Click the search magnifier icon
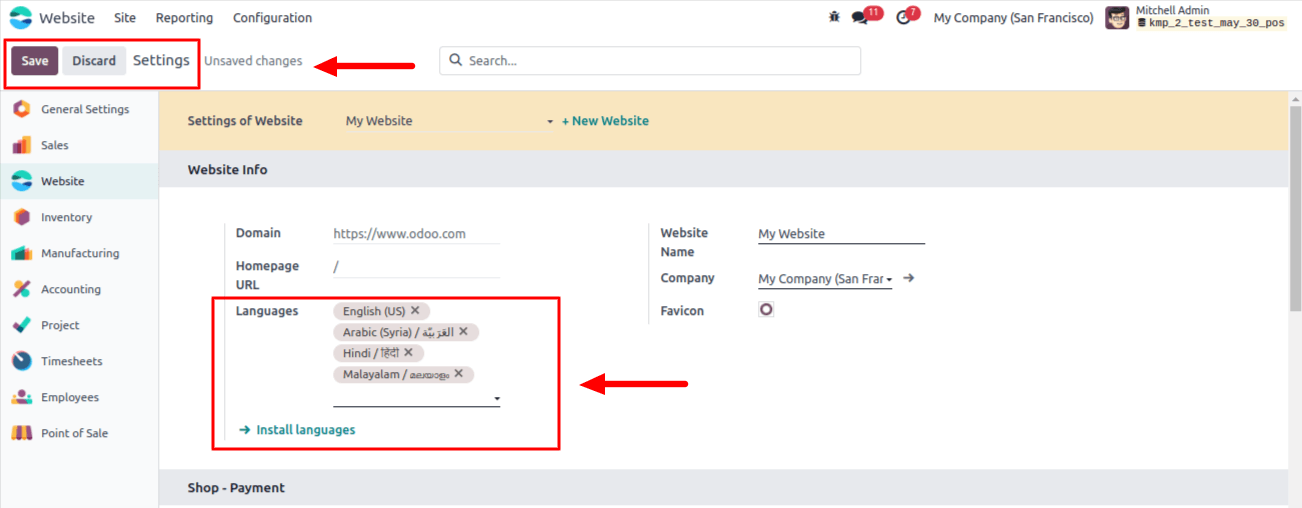 (455, 60)
